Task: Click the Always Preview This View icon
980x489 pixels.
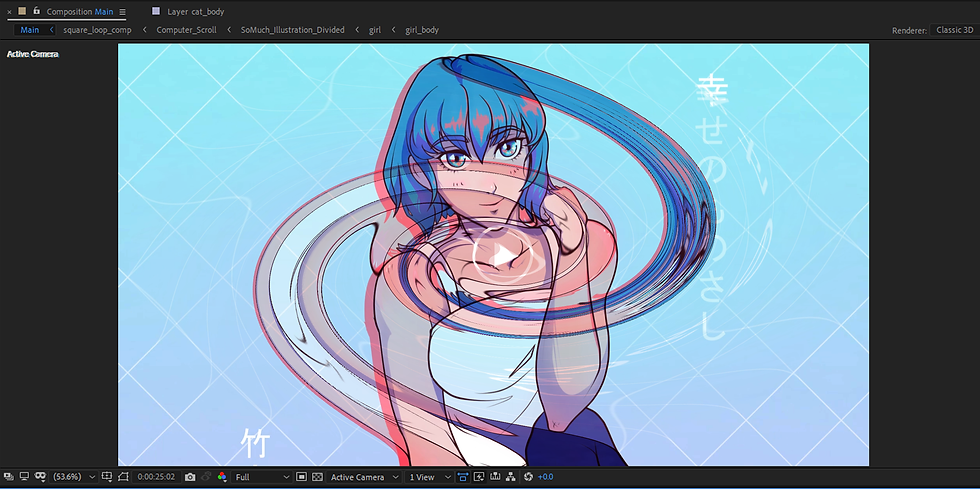Action: pos(9,476)
